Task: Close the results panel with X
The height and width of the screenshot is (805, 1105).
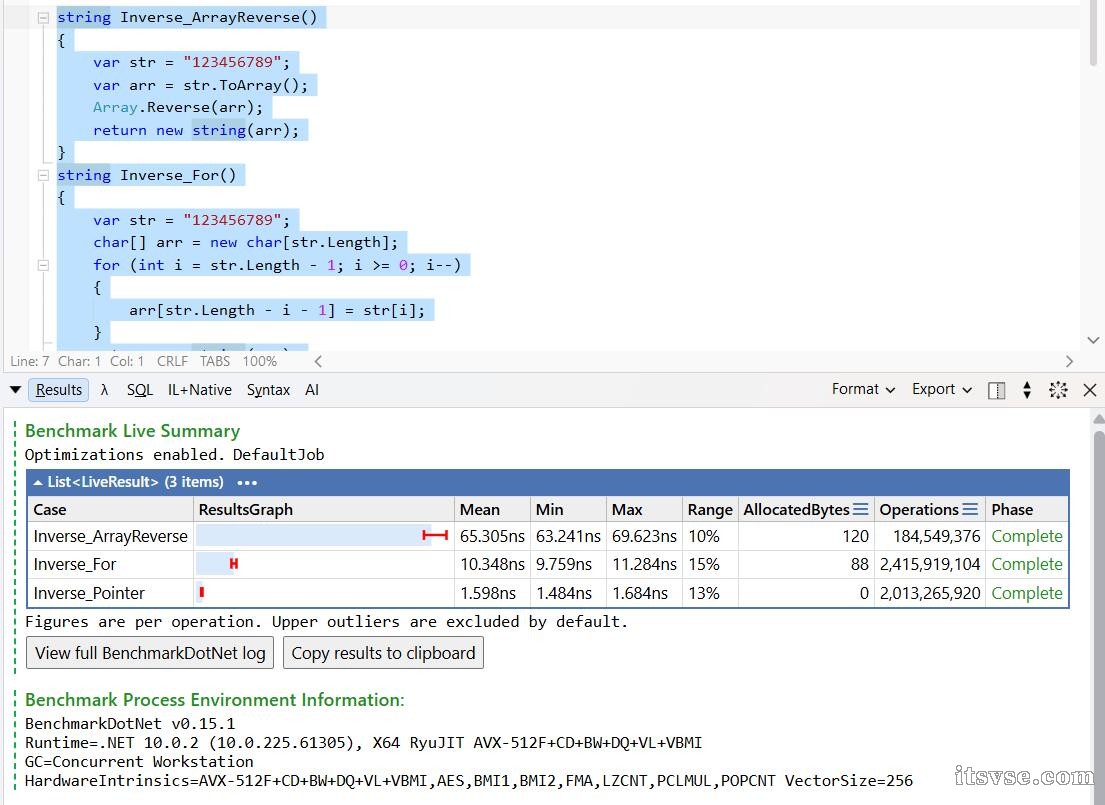Action: (x=1090, y=390)
